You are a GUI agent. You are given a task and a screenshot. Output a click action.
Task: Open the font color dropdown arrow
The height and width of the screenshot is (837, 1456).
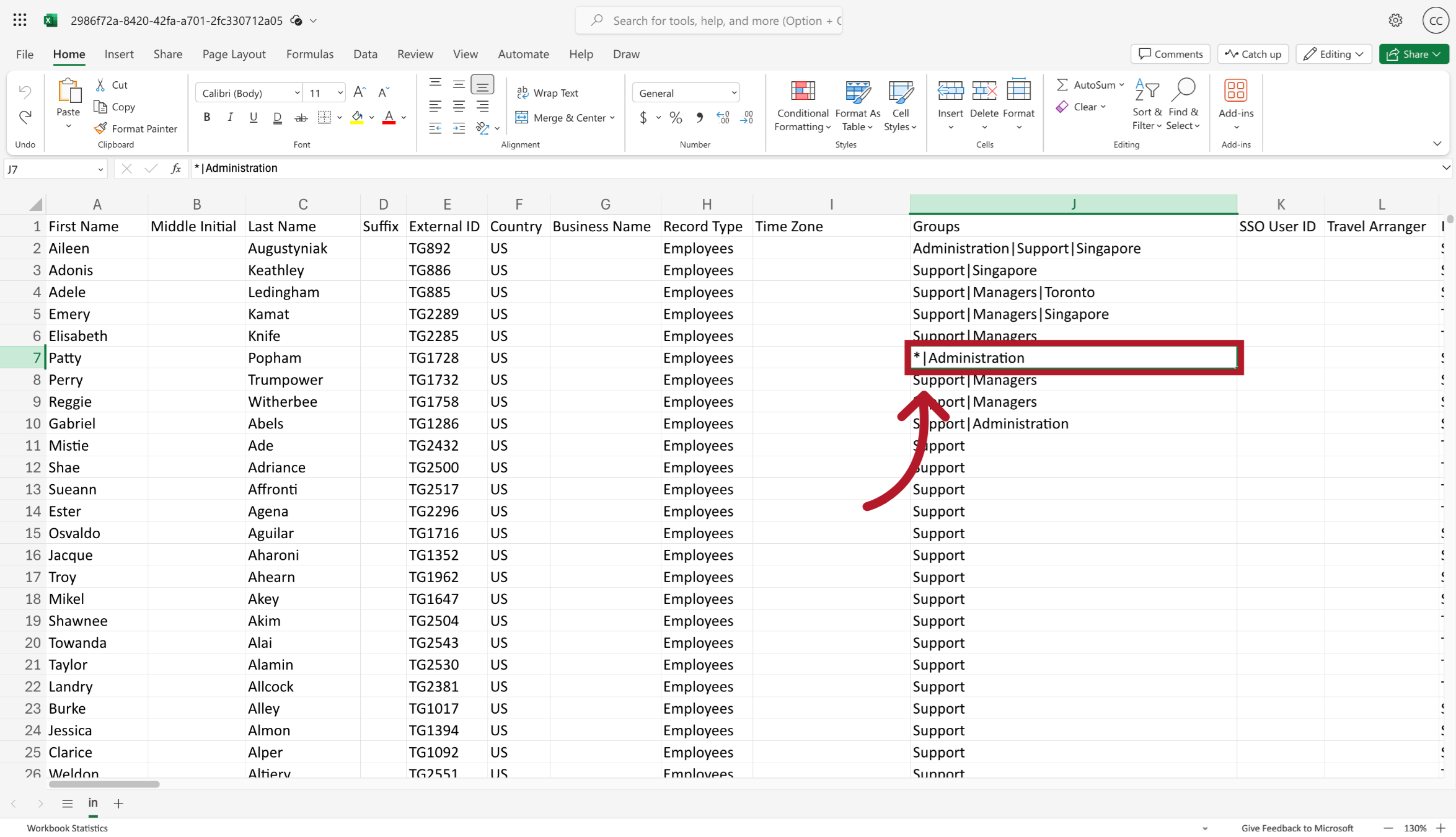[x=403, y=117]
